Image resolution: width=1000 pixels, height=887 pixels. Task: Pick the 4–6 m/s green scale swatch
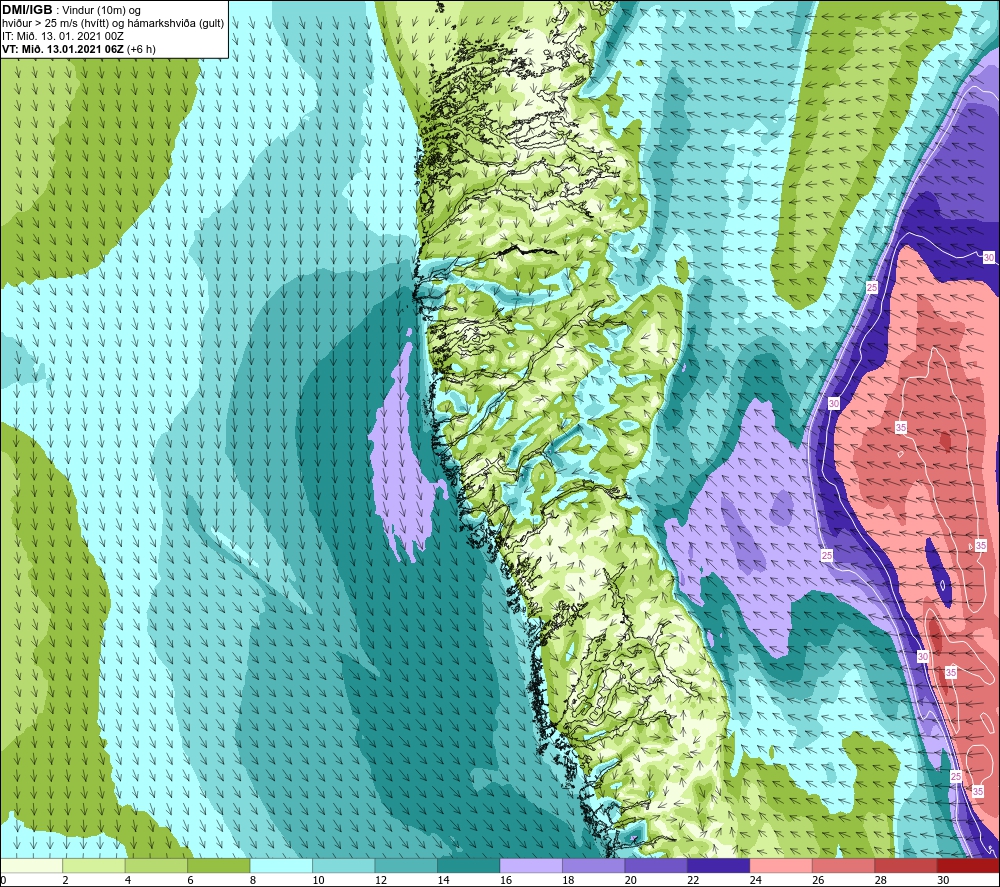(156, 865)
